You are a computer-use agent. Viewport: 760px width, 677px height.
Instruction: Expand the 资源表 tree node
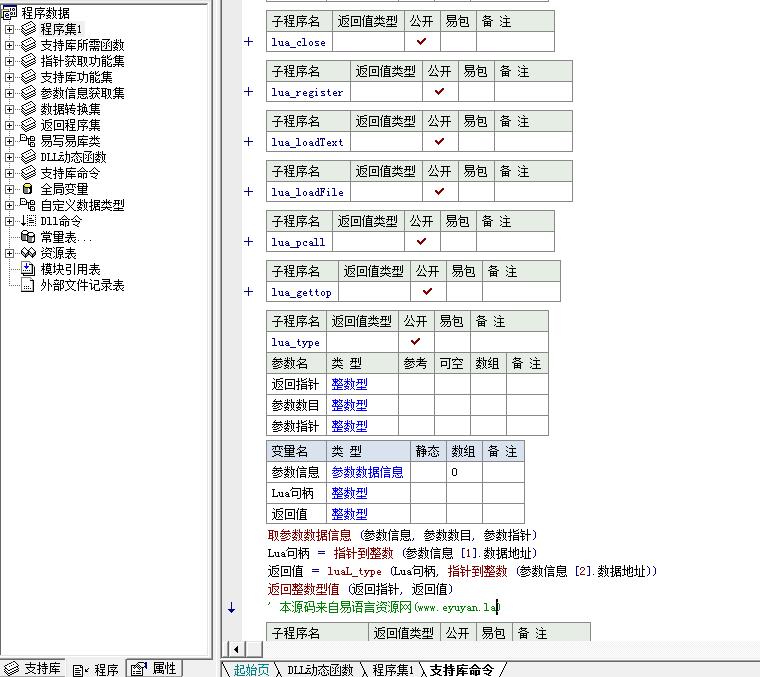click(x=9, y=253)
